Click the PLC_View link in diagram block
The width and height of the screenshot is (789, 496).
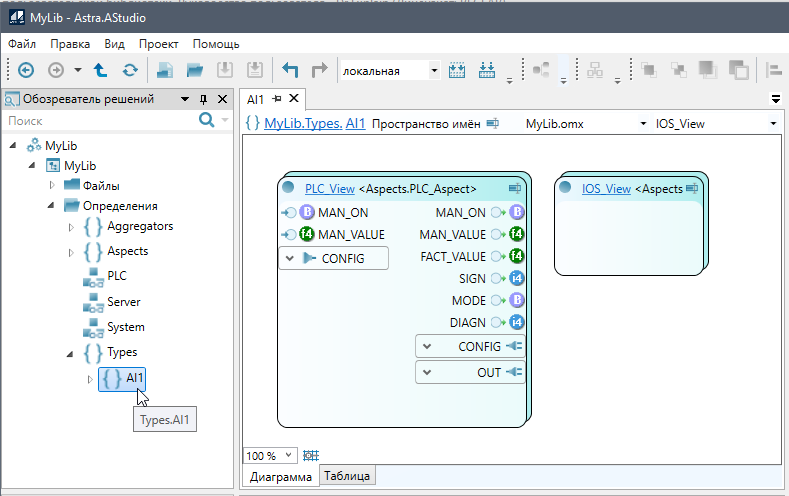coord(329,188)
